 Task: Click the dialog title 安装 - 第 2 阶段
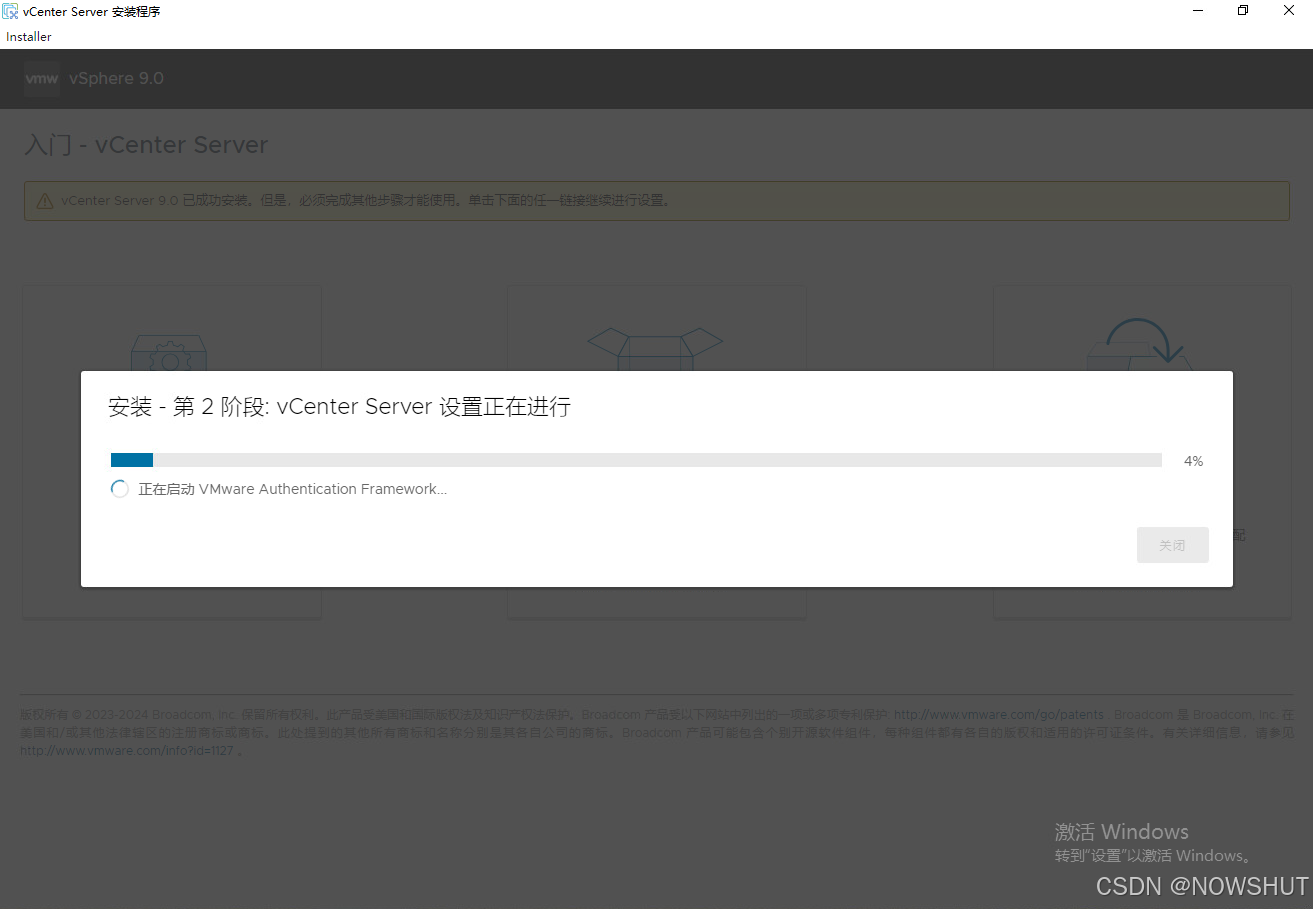pos(339,407)
